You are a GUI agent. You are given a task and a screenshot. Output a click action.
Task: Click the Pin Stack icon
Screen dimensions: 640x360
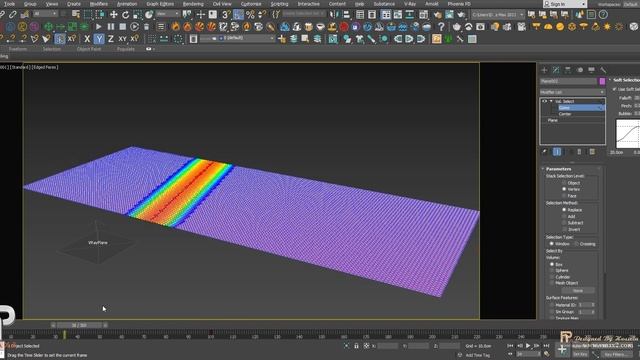544,152
